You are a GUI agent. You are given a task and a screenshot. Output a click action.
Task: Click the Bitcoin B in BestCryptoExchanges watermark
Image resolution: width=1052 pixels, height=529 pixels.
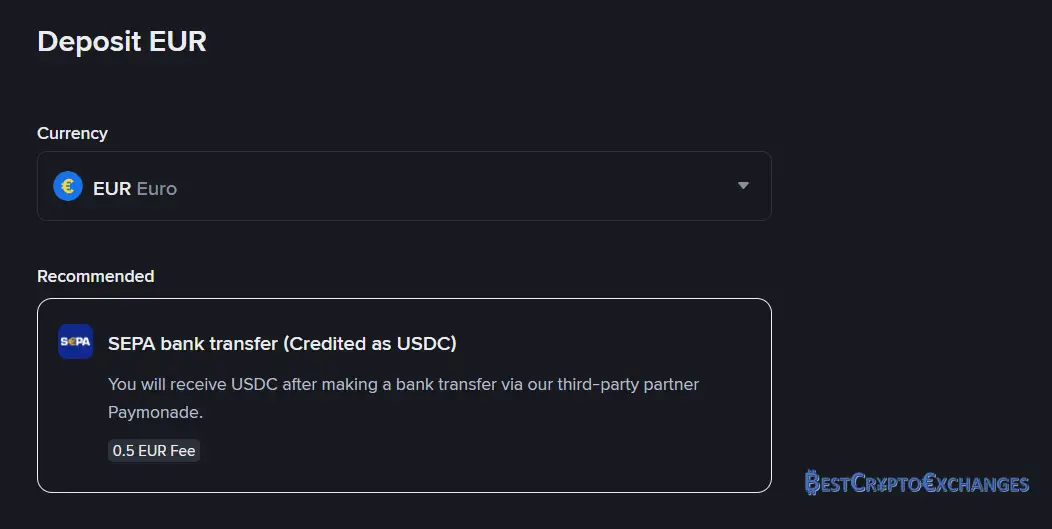pos(812,483)
